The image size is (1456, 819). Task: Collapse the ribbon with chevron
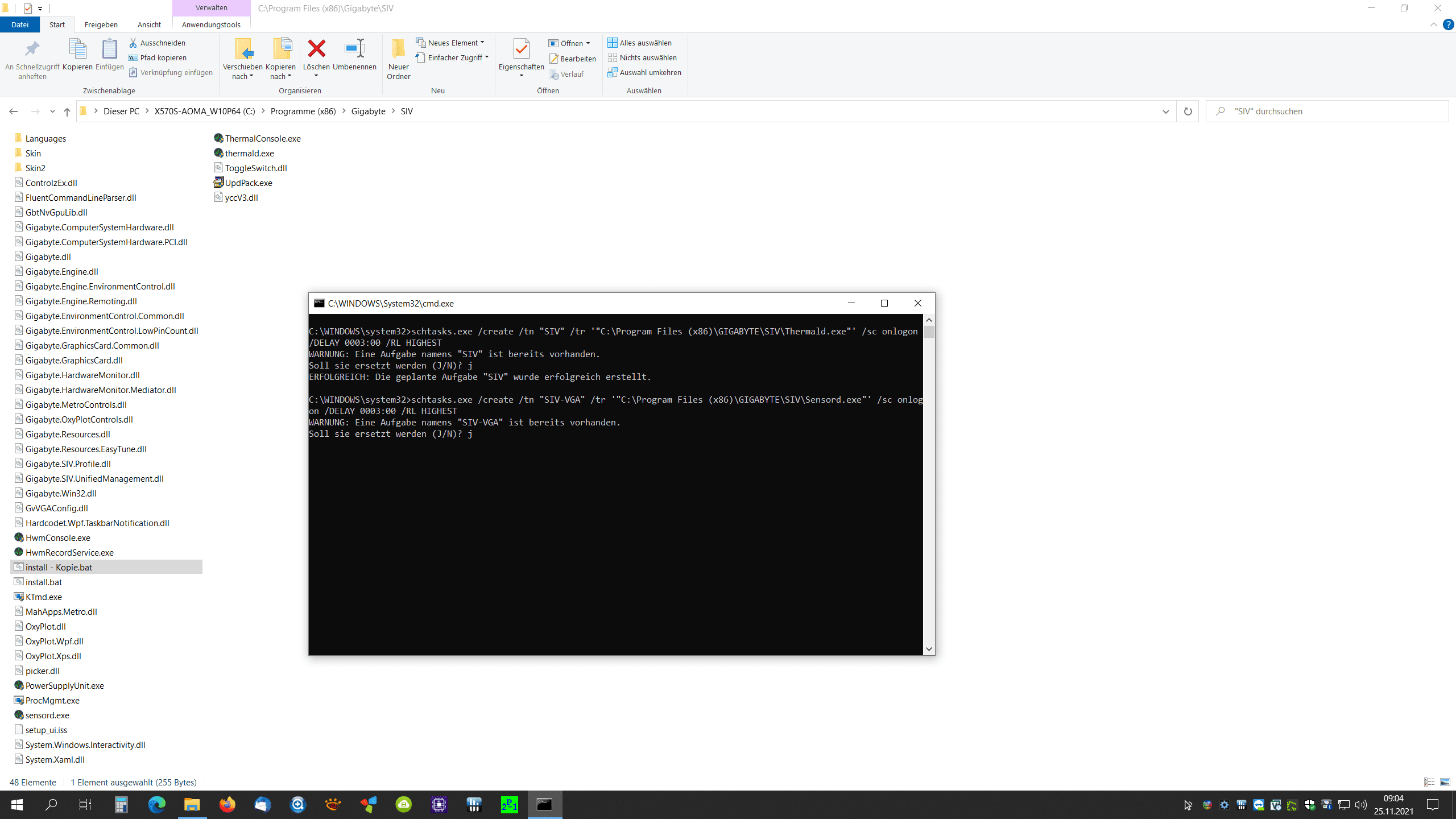[1433, 24]
